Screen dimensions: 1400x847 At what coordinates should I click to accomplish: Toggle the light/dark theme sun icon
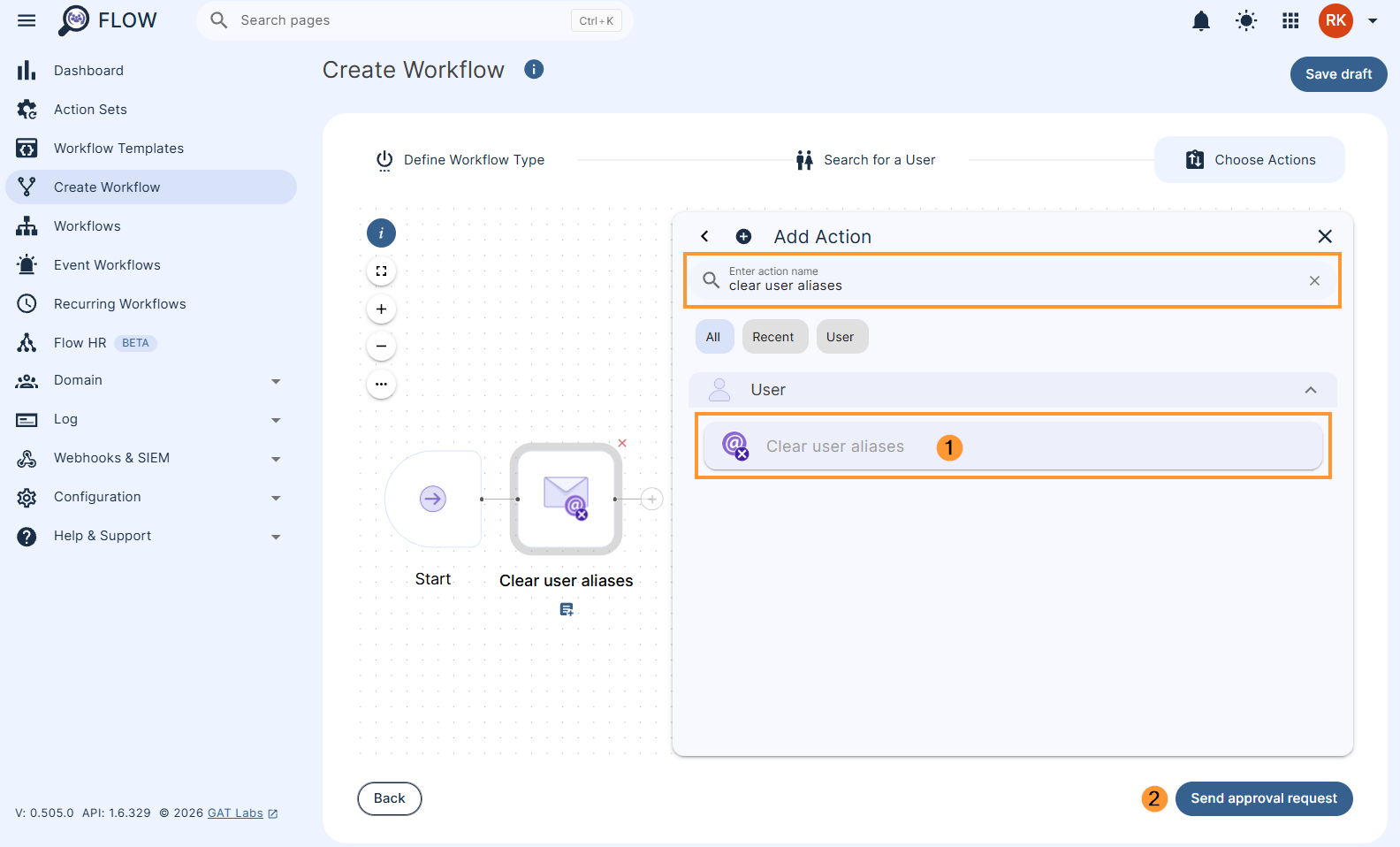click(x=1246, y=20)
